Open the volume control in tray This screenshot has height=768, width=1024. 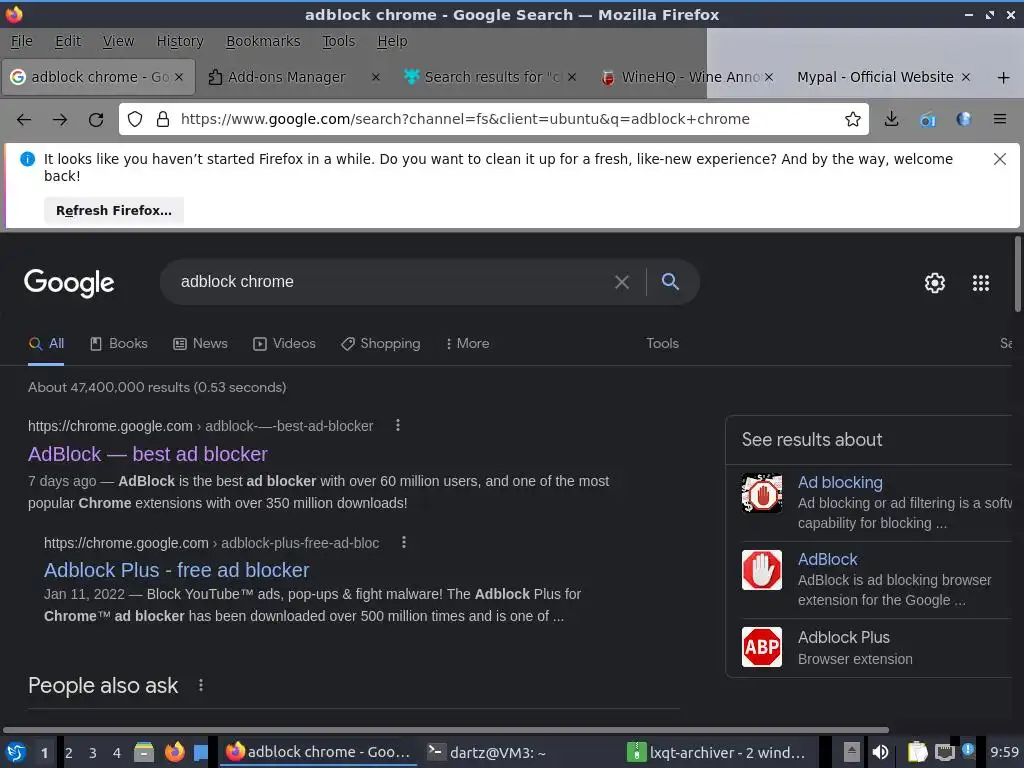pyautogui.click(x=880, y=752)
